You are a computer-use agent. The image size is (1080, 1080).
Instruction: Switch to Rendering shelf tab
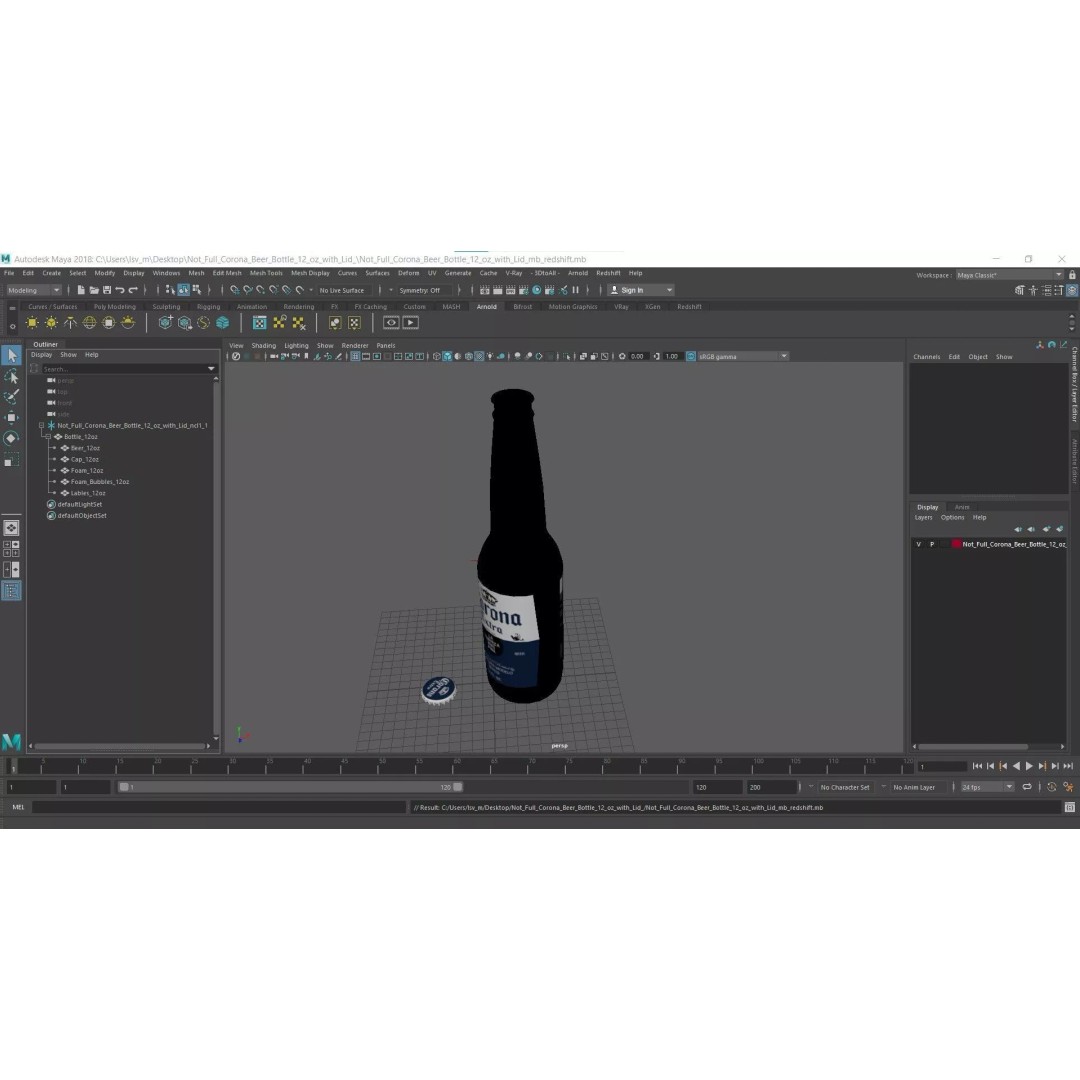(298, 307)
